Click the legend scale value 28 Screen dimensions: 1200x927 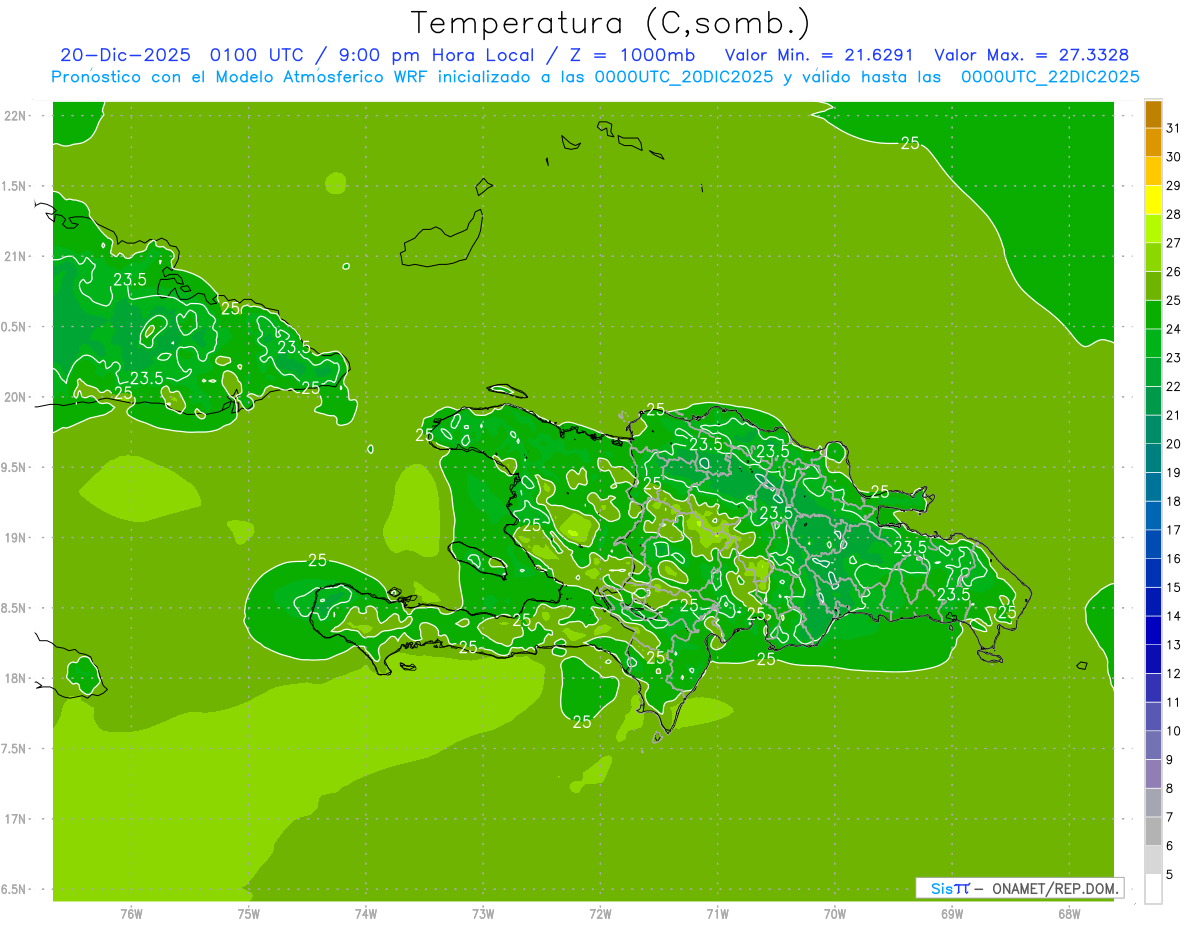pyautogui.click(x=1173, y=214)
